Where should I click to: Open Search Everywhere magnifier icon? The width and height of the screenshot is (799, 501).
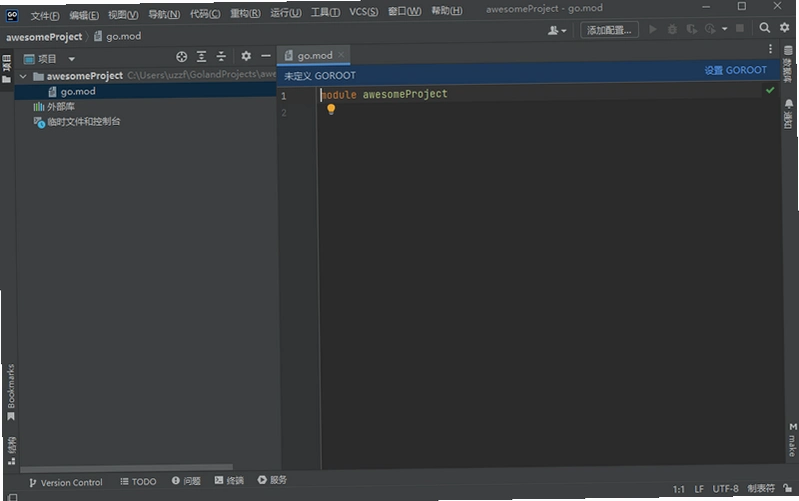pyautogui.click(x=765, y=28)
